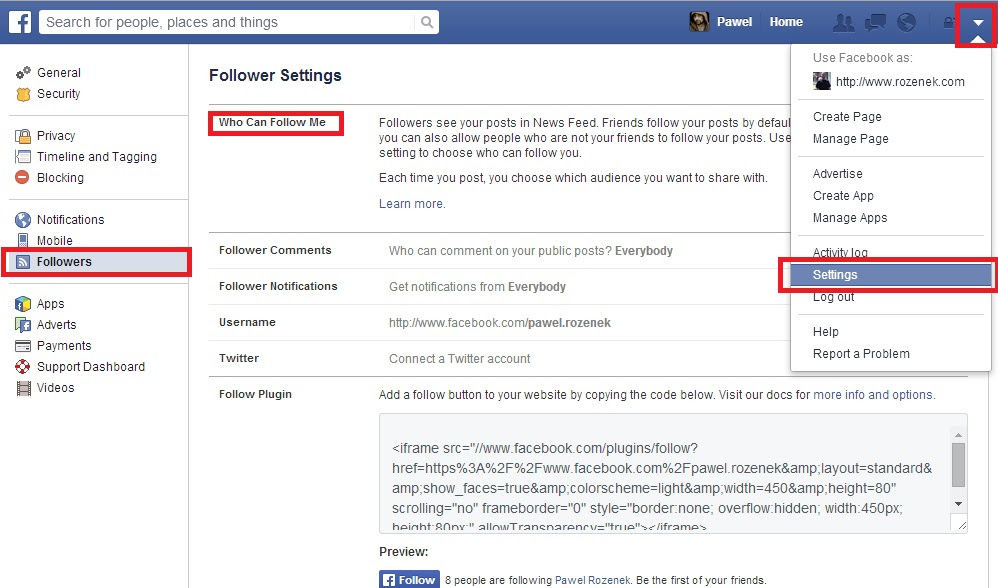Open Support Dashboard
998x588 pixels.
click(91, 367)
